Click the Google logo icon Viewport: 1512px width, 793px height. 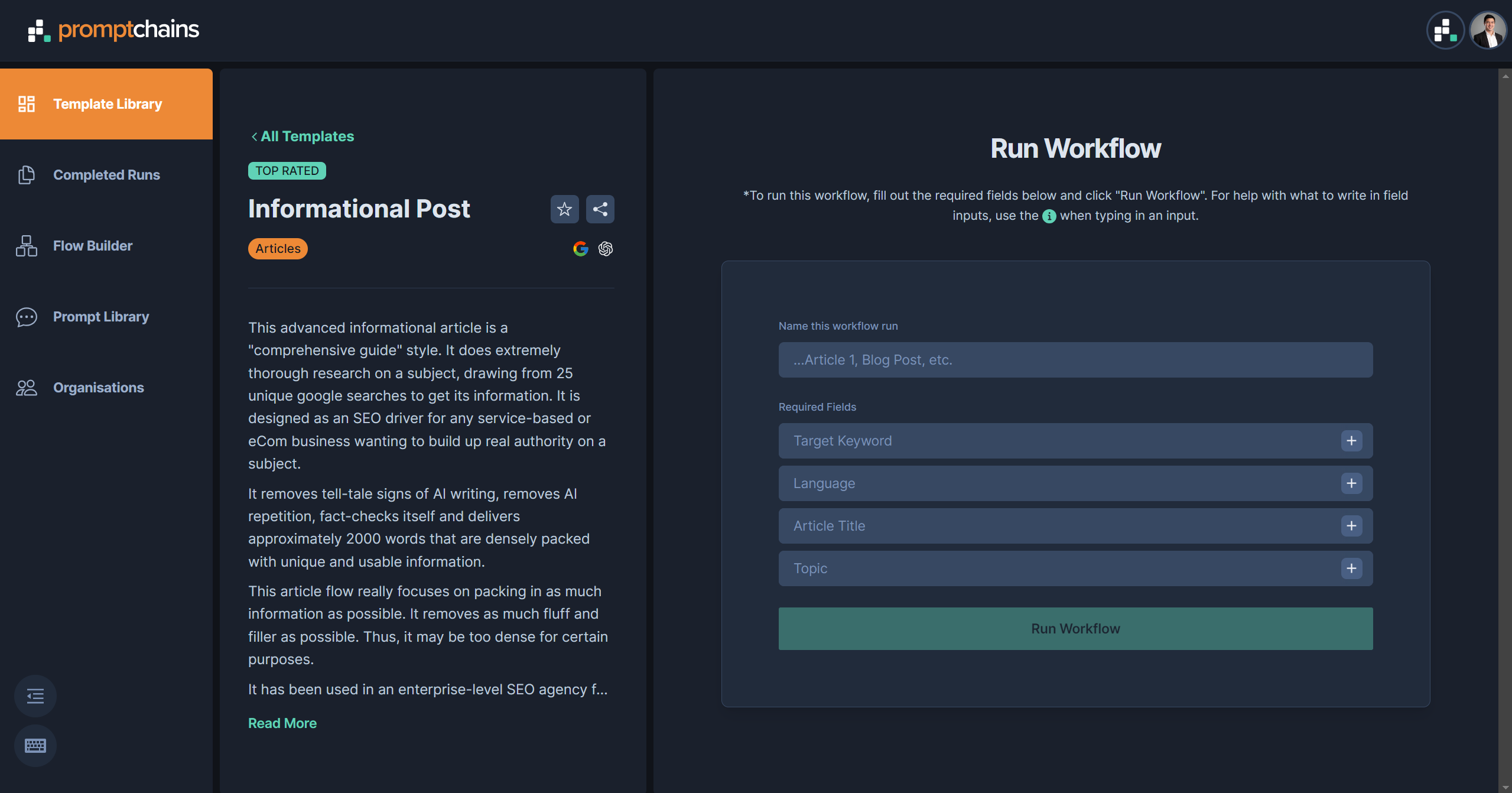pyautogui.click(x=581, y=249)
